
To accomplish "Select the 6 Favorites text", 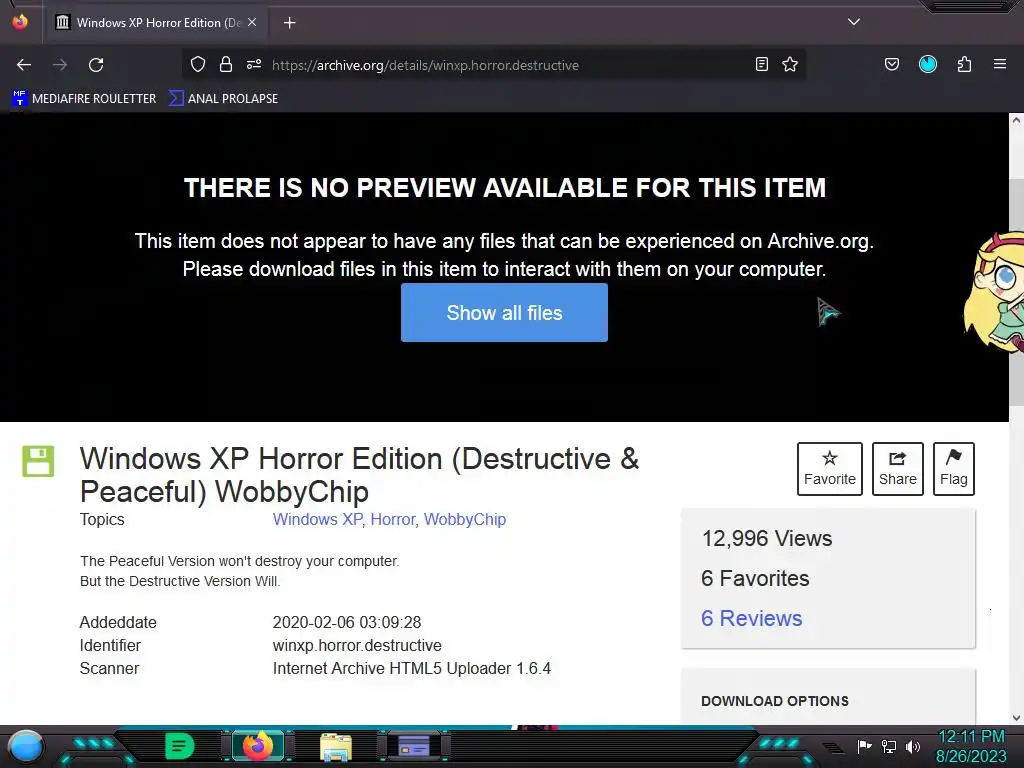I will (755, 579).
